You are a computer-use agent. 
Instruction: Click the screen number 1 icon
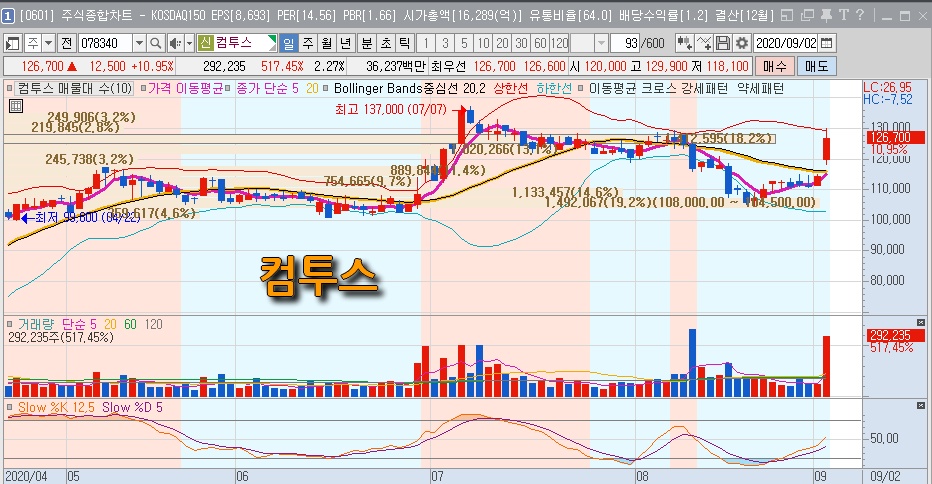pos(8,16)
